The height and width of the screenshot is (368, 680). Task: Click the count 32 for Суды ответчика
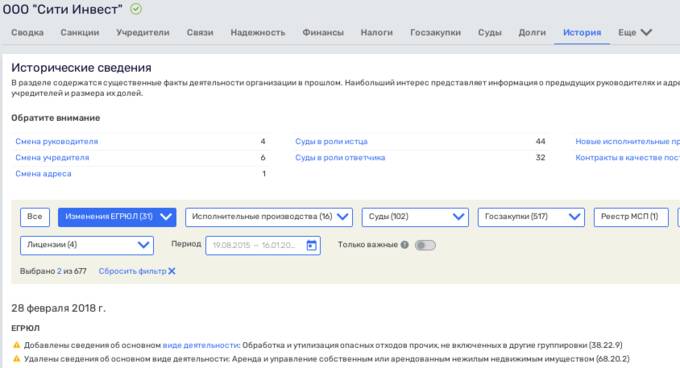(540, 157)
